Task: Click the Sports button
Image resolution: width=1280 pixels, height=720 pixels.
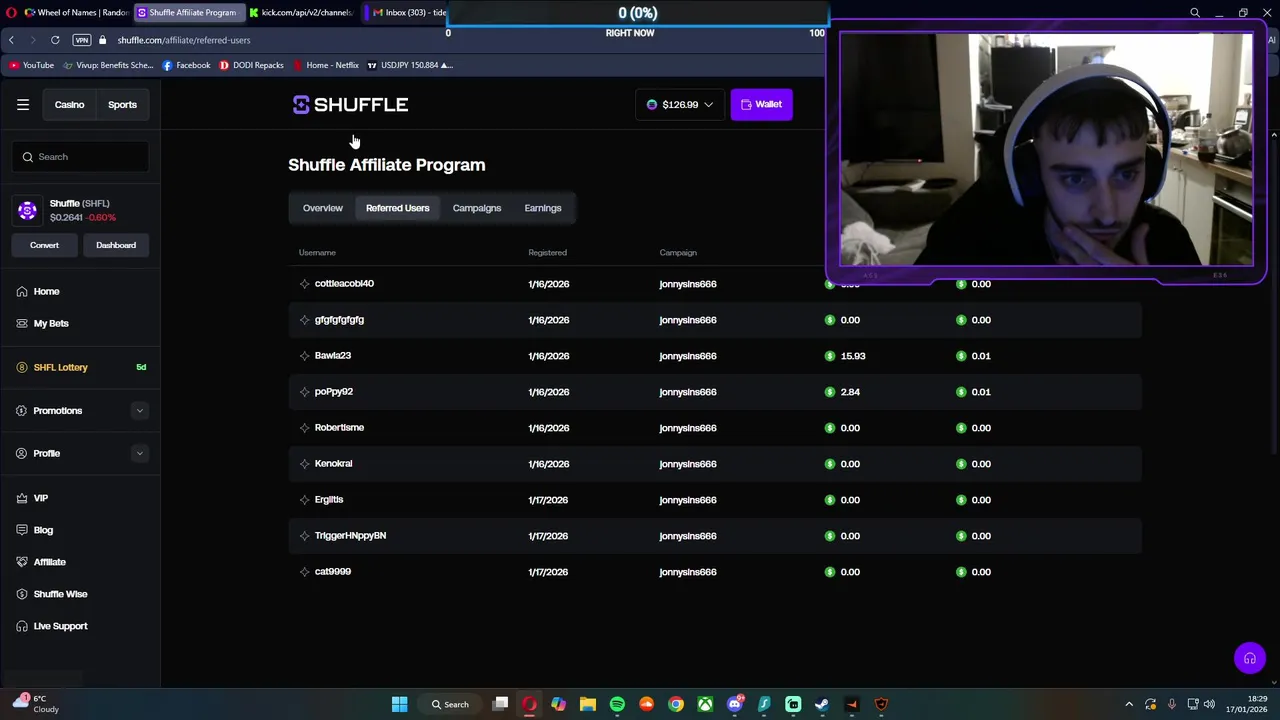Action: 122,105
